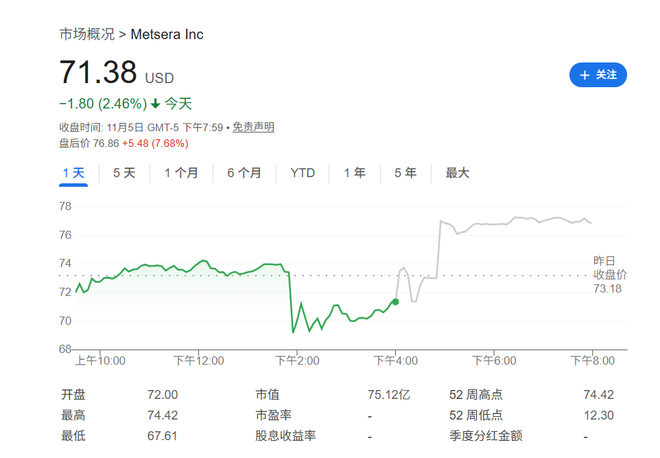Switch chart to 1 年 view
660x458 pixels.
coord(354,173)
